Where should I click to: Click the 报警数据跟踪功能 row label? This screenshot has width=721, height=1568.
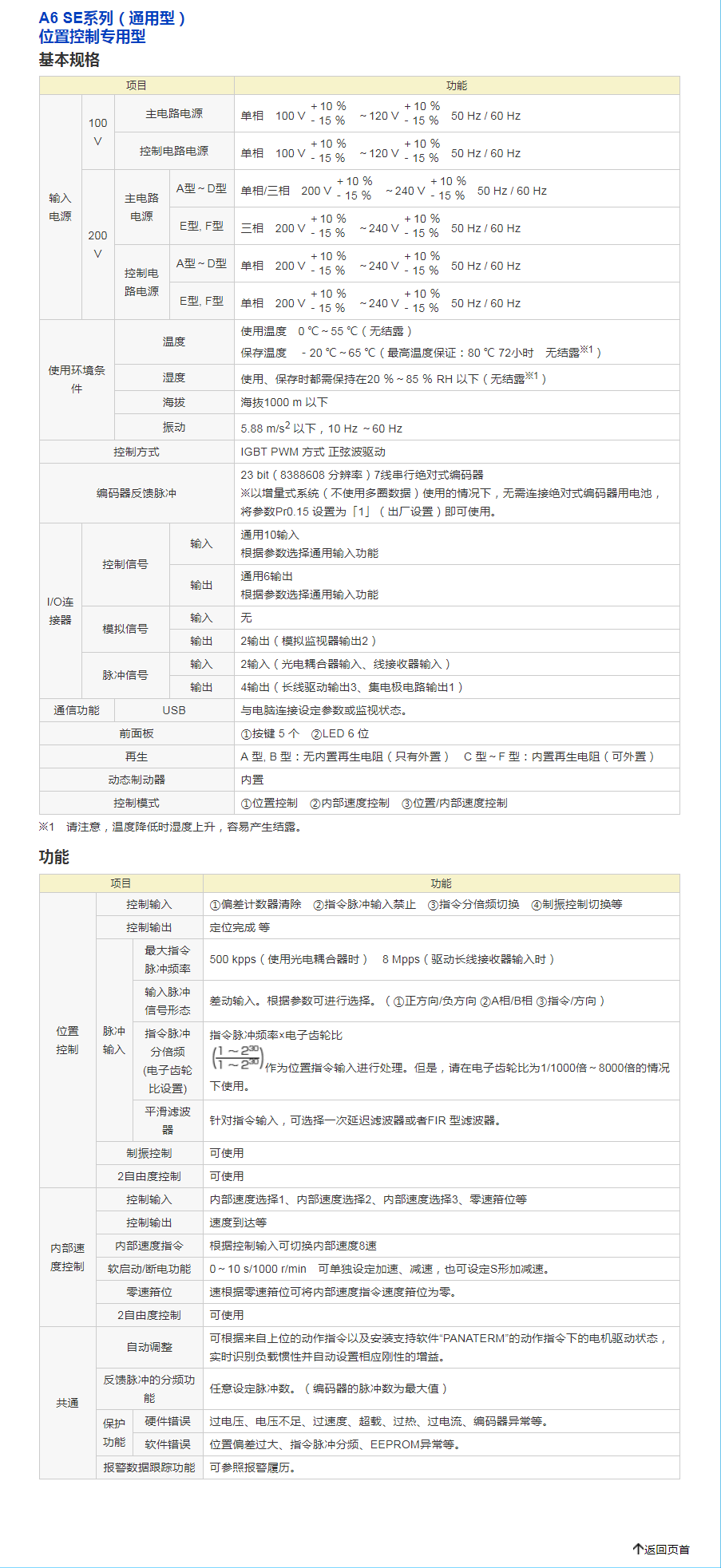click(149, 1467)
